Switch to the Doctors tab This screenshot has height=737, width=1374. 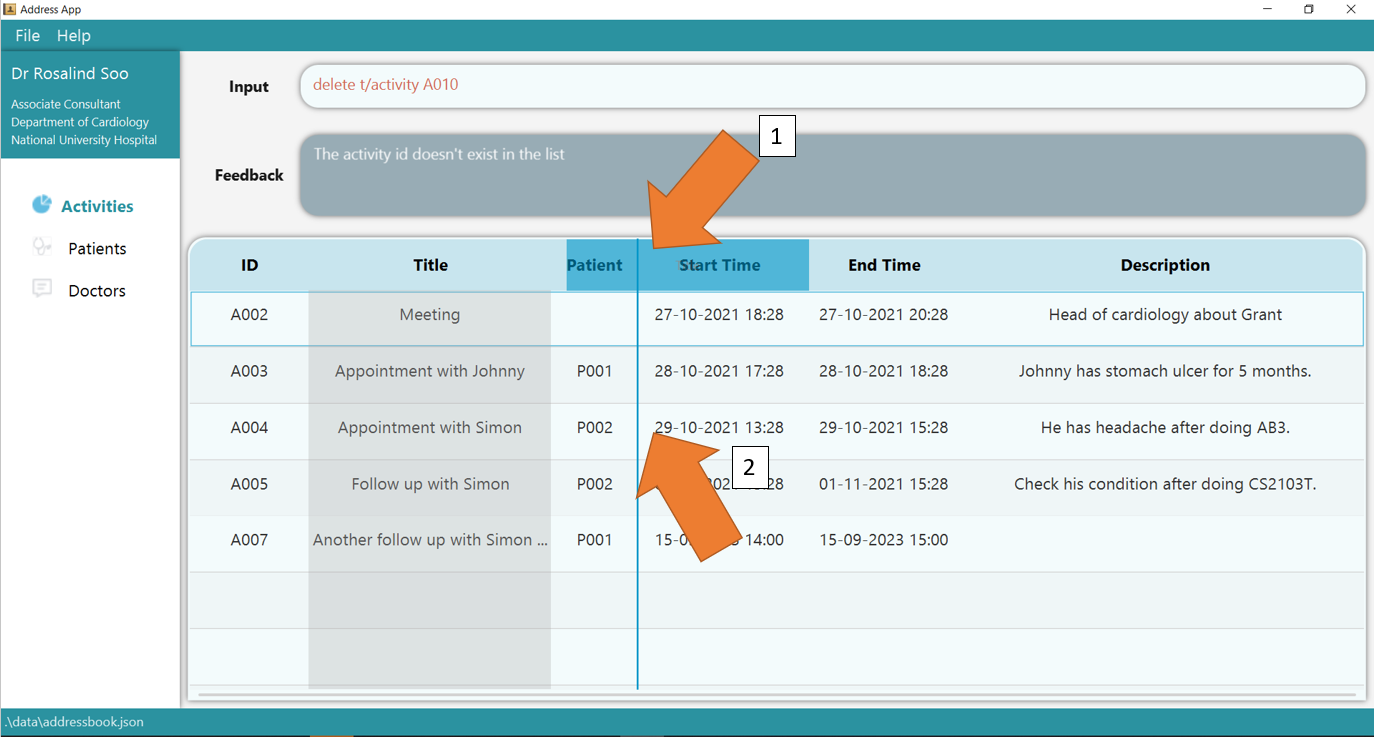point(97,291)
